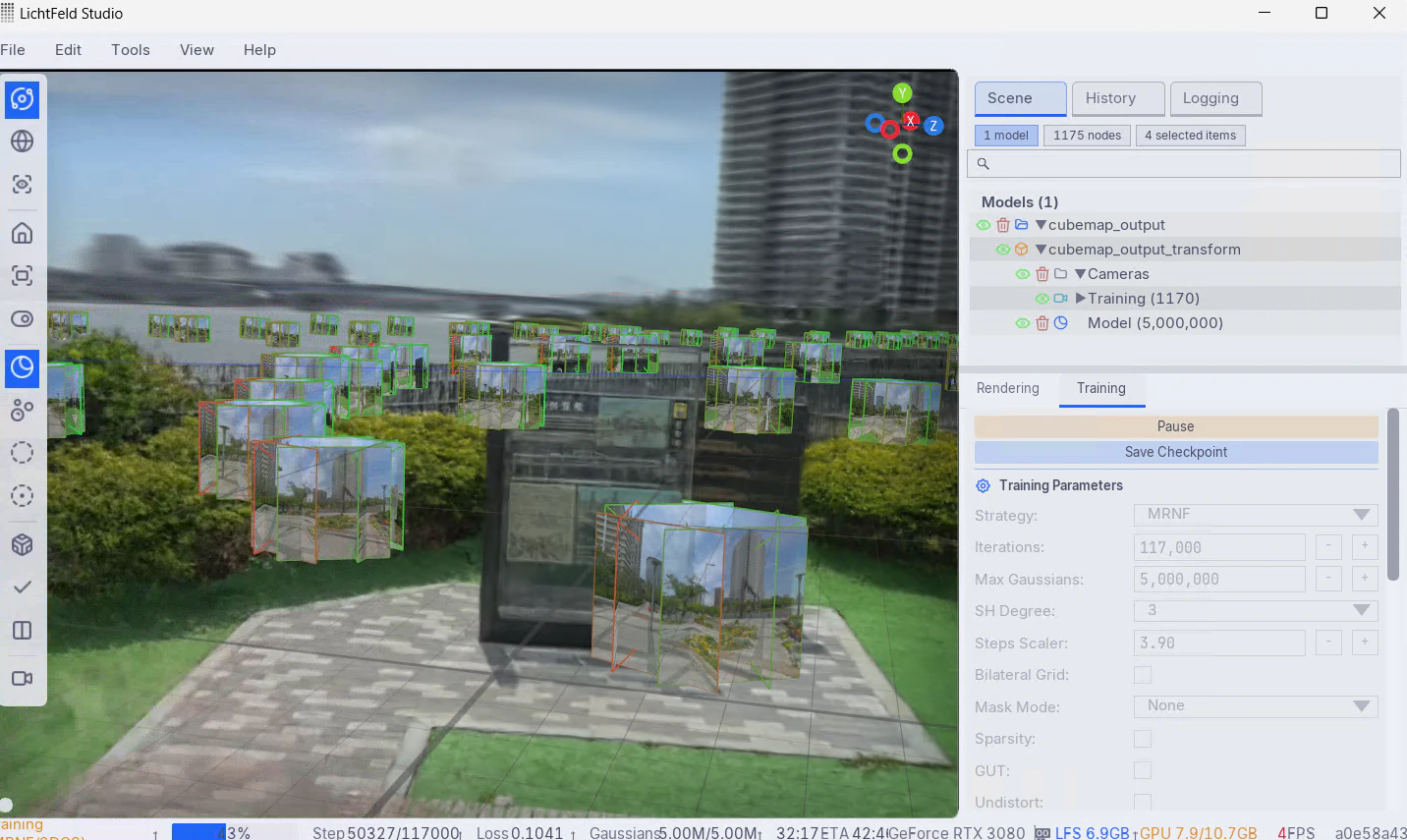The image size is (1407, 840).
Task: Click the trash icon on the Model (5,000,000) row
Action: [x=1042, y=323]
